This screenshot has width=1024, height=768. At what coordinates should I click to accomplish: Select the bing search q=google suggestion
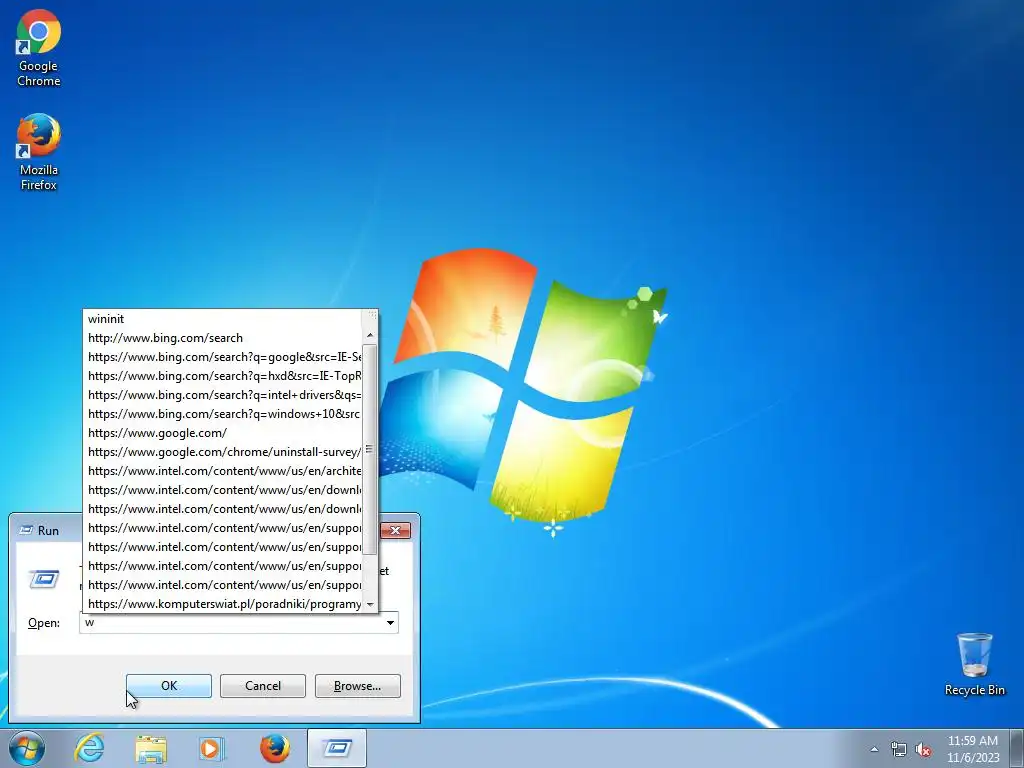[222, 357]
